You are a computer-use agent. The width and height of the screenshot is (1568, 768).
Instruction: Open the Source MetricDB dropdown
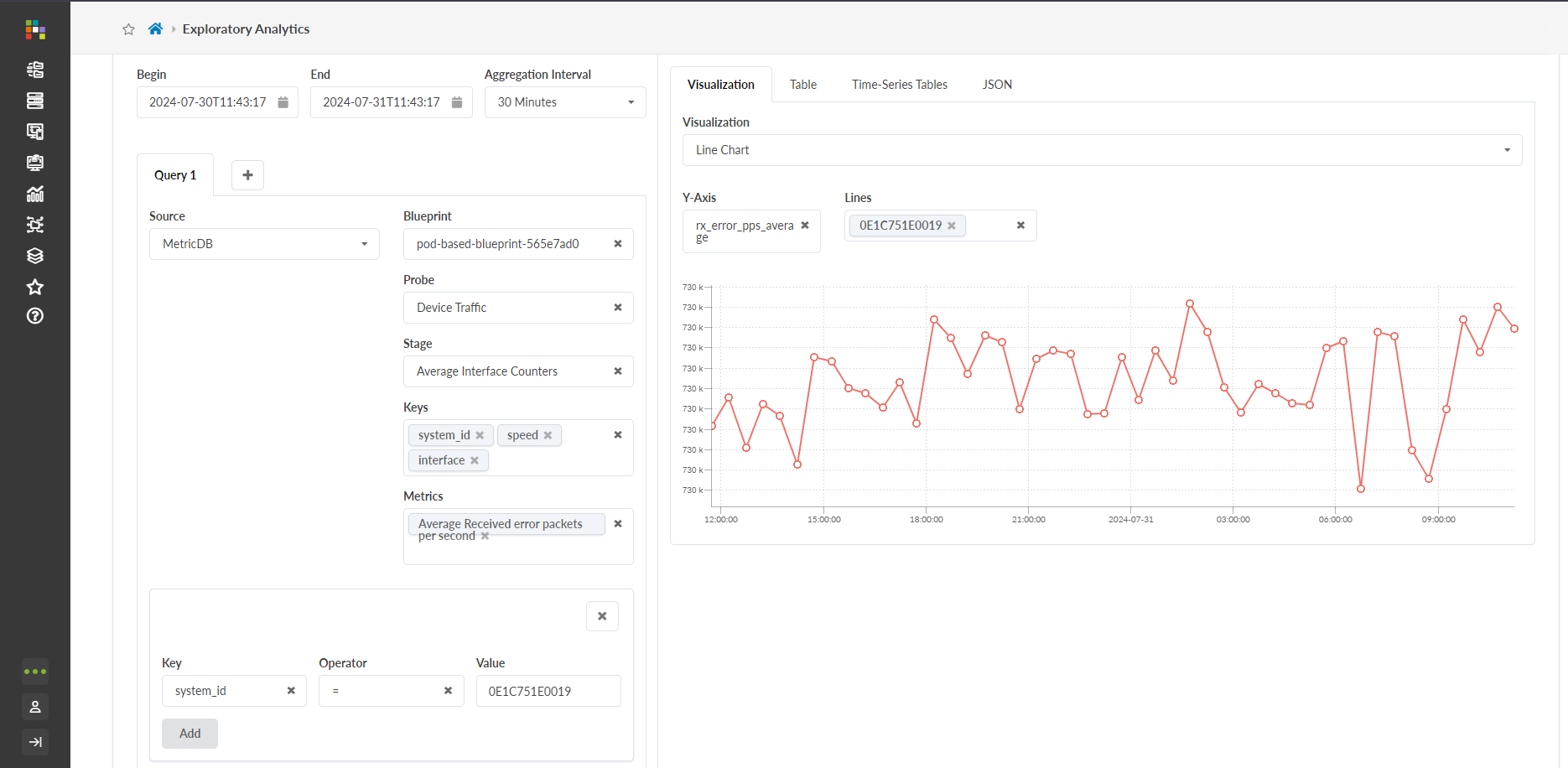pyautogui.click(x=264, y=244)
